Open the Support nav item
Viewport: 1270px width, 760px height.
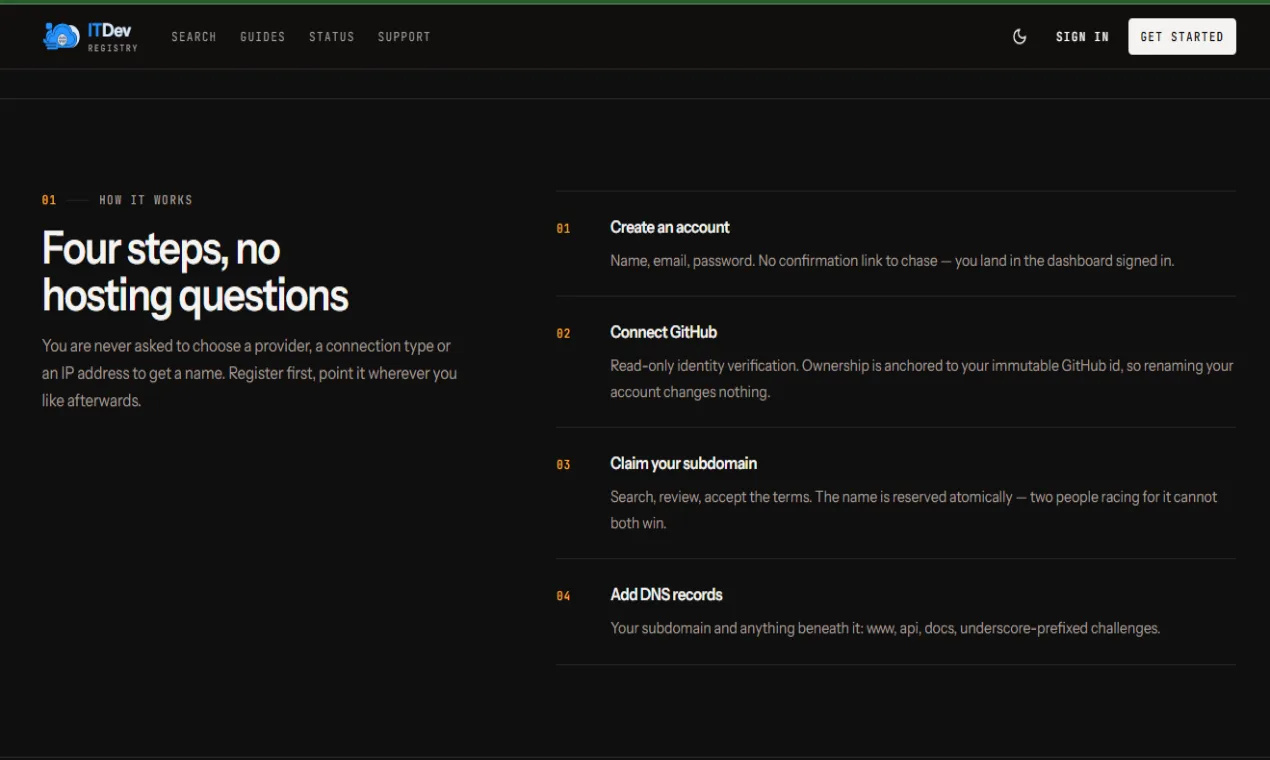tap(404, 37)
